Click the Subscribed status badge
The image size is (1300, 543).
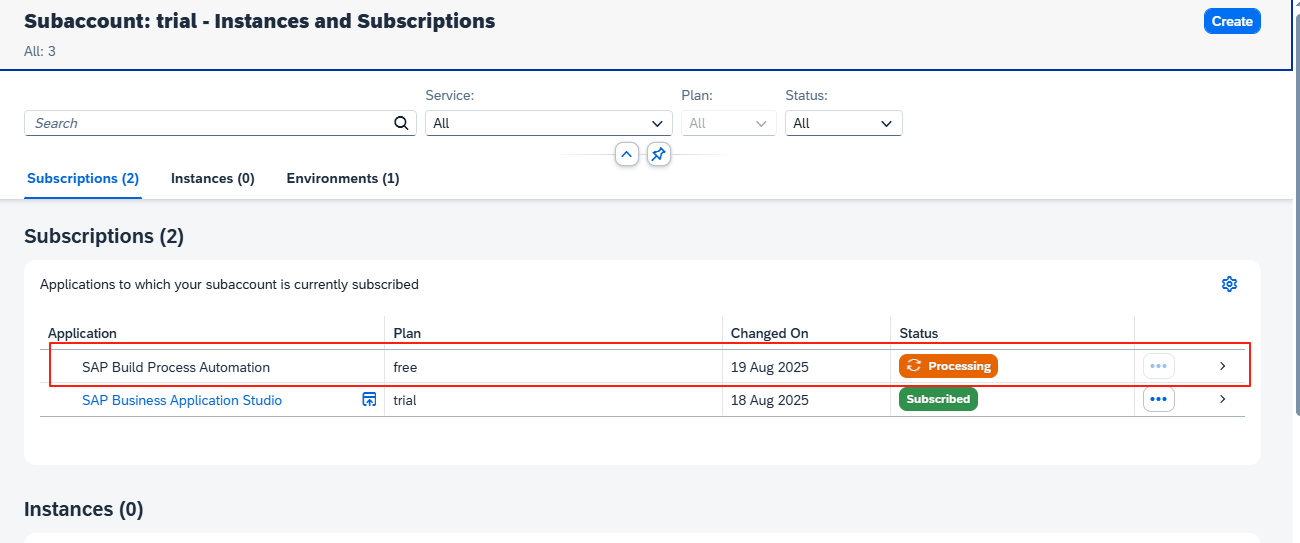[937, 399]
